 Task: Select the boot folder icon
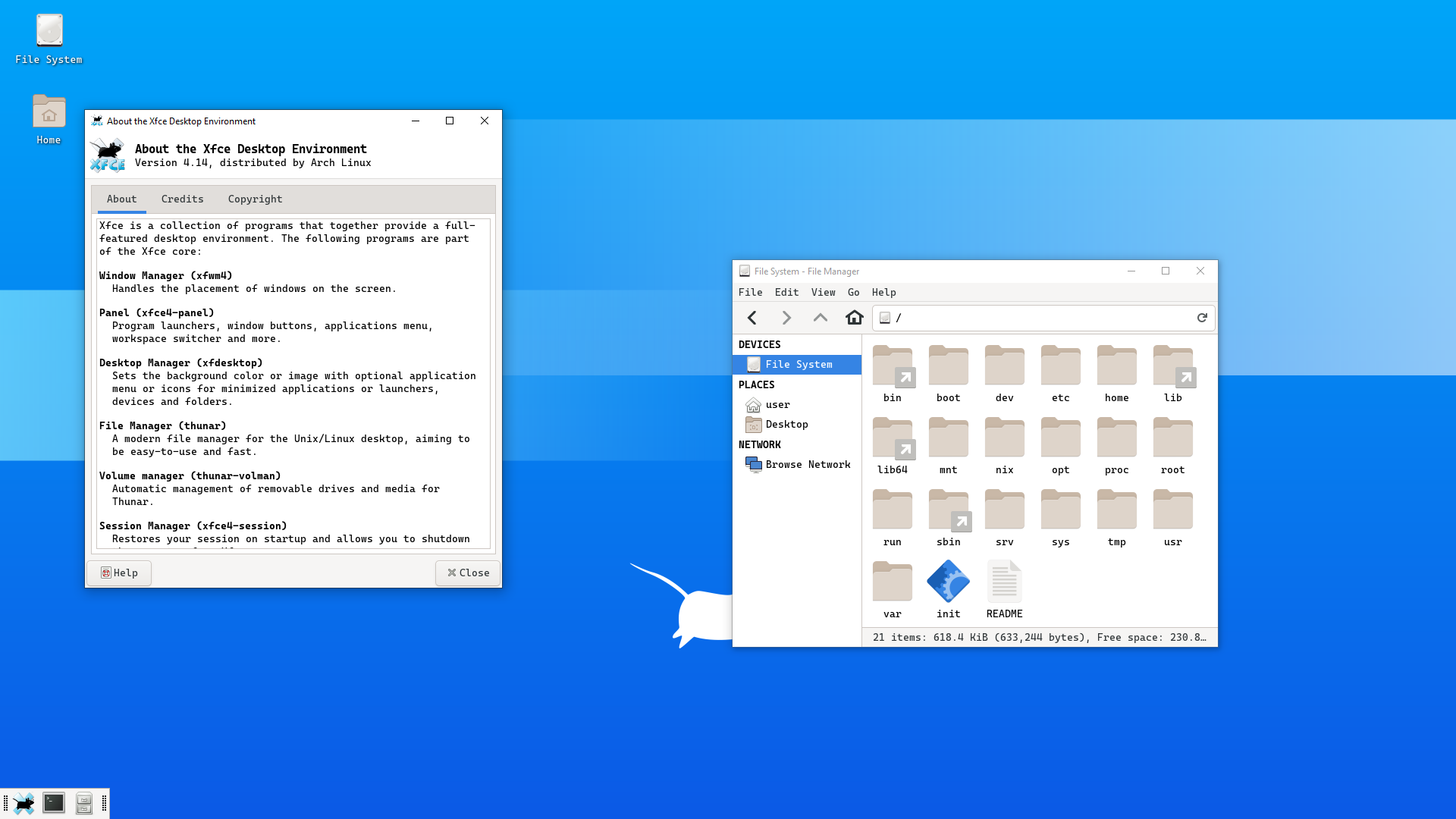coord(949,366)
